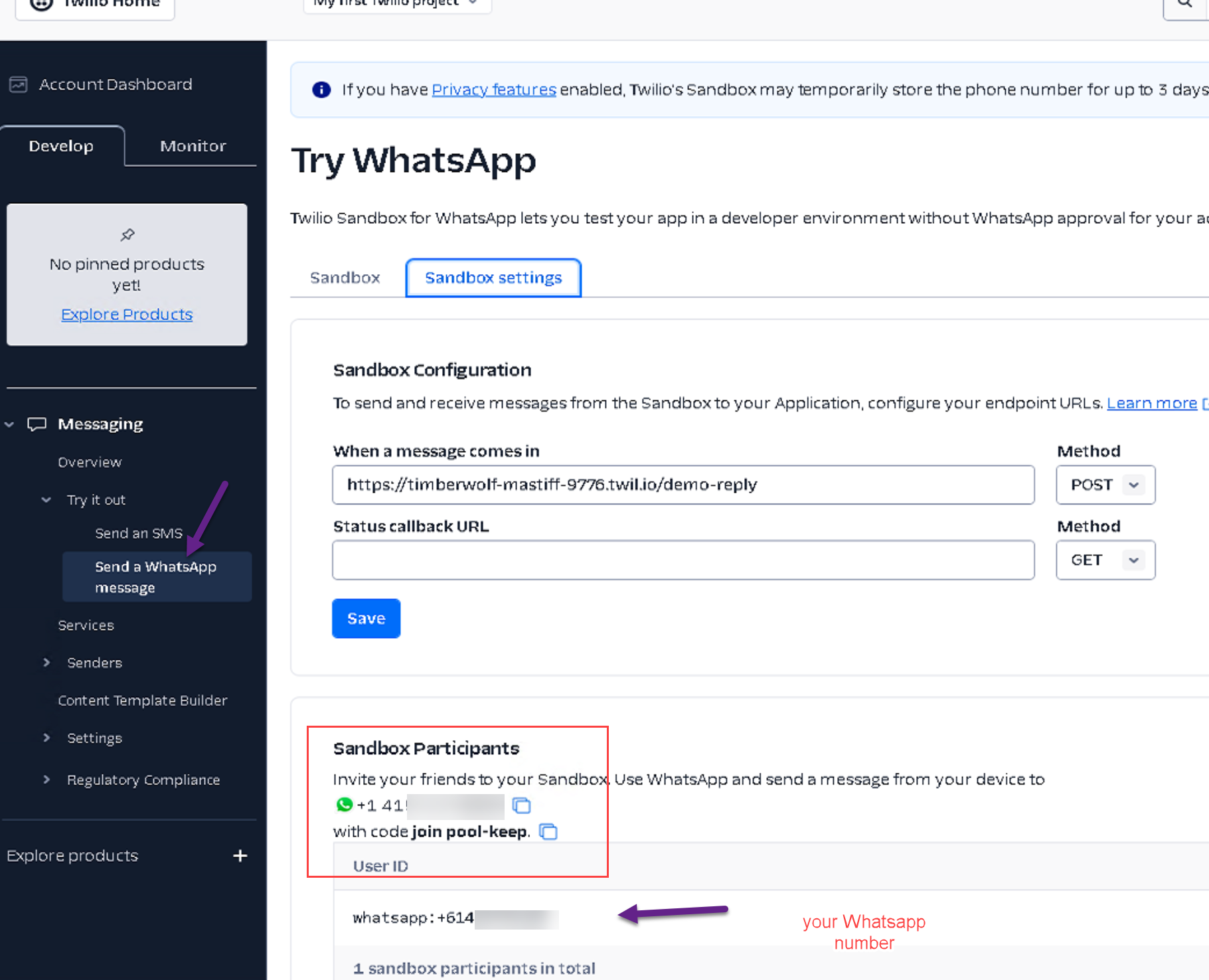Collapse the Messaging section chevron

[x=9, y=424]
